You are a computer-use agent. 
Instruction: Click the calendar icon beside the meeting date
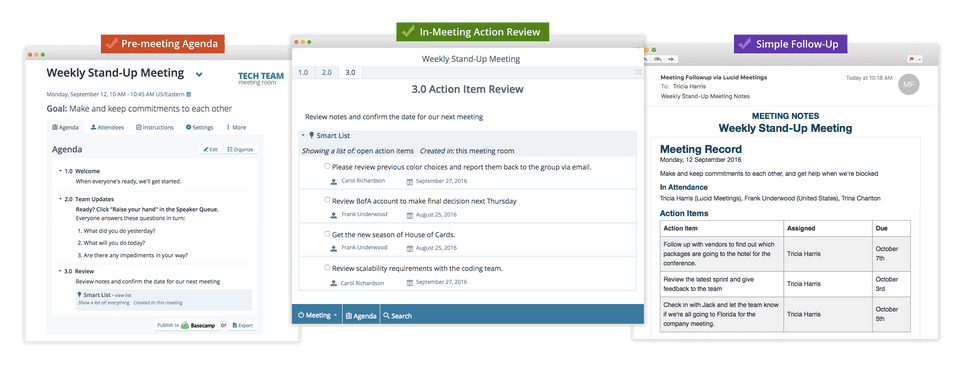click(189, 94)
